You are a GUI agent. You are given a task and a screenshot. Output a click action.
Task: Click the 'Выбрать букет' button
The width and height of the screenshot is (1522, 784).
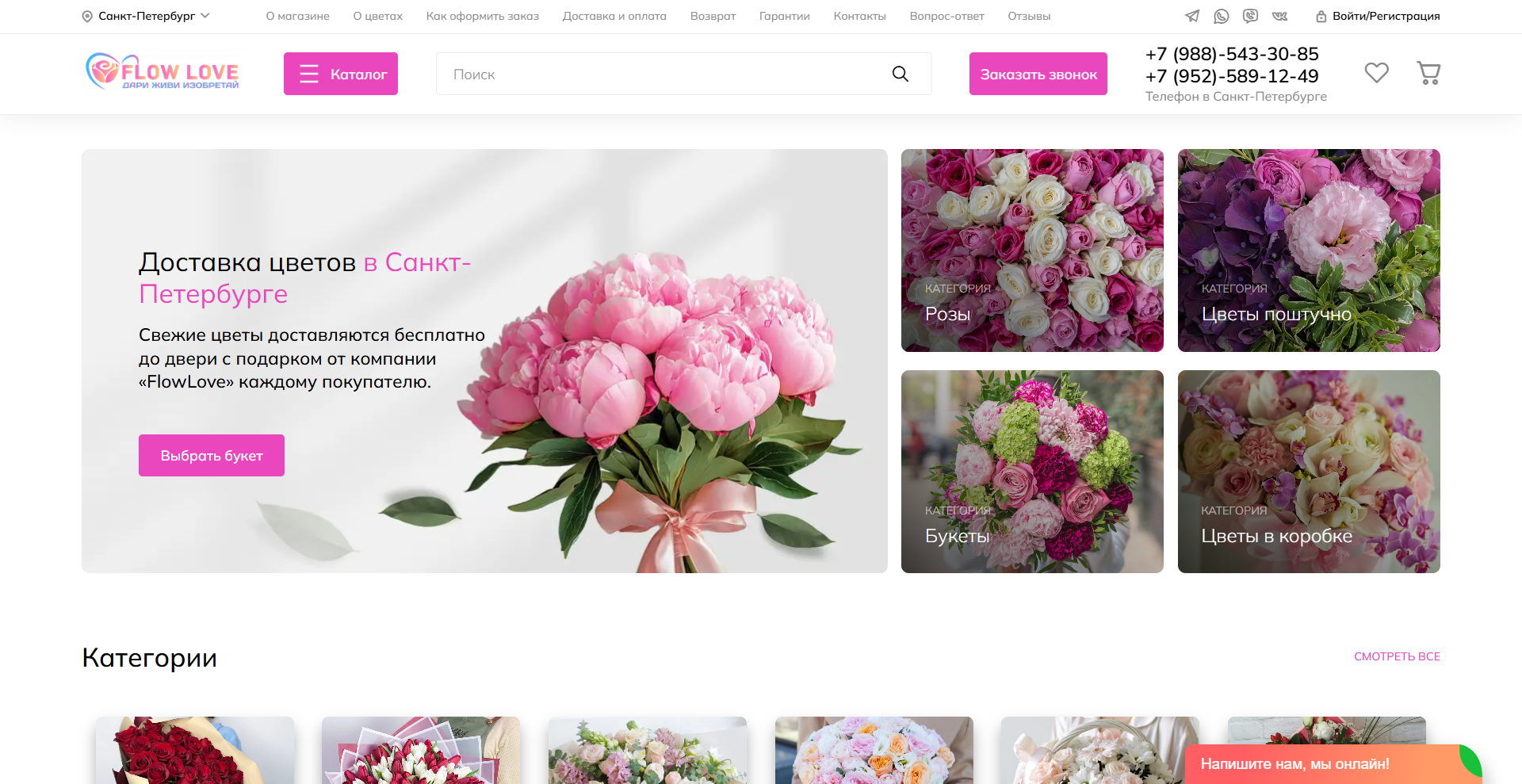click(212, 456)
